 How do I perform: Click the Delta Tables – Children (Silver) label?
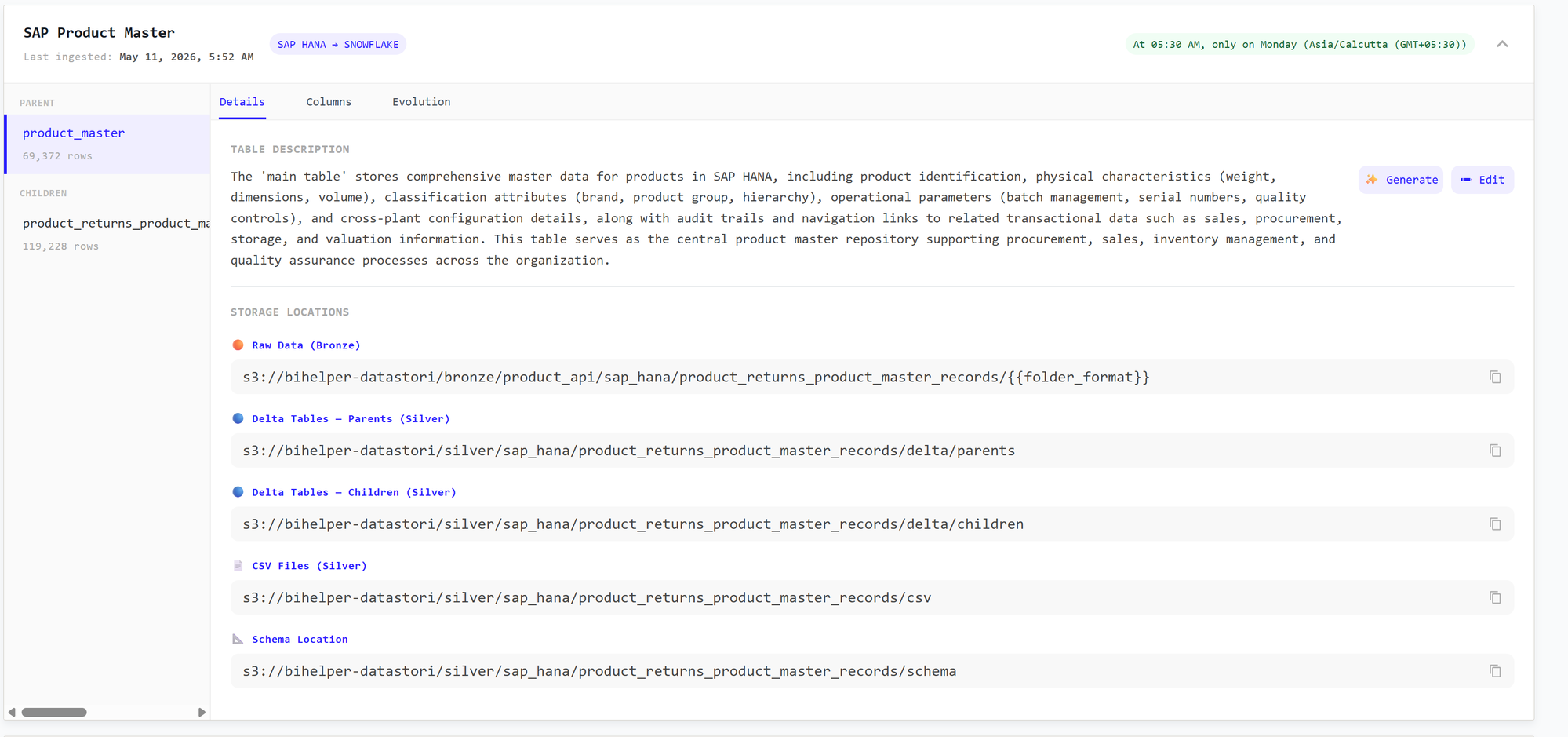[x=354, y=492]
